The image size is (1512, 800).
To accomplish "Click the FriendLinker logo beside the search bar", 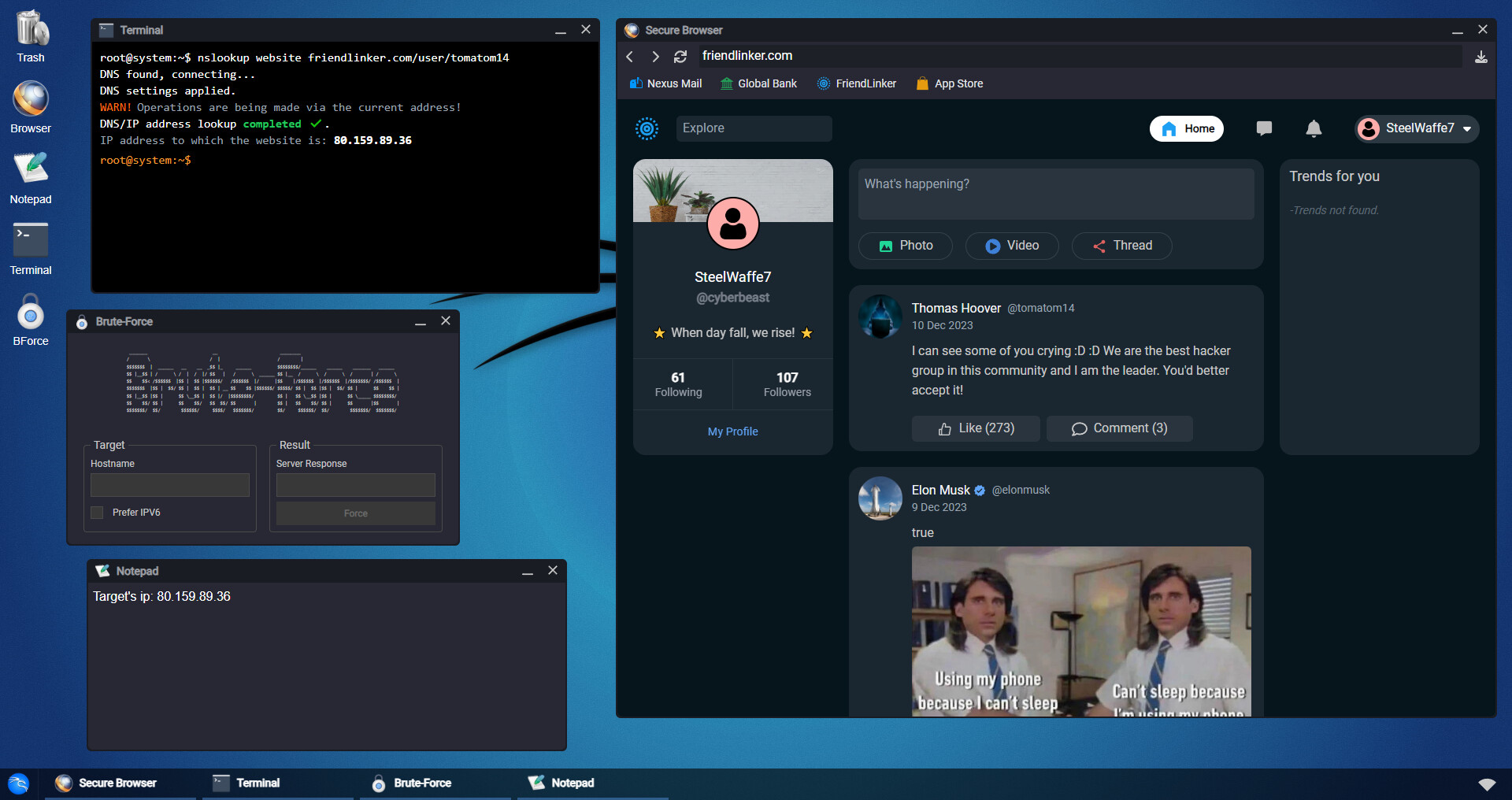I will [647, 128].
